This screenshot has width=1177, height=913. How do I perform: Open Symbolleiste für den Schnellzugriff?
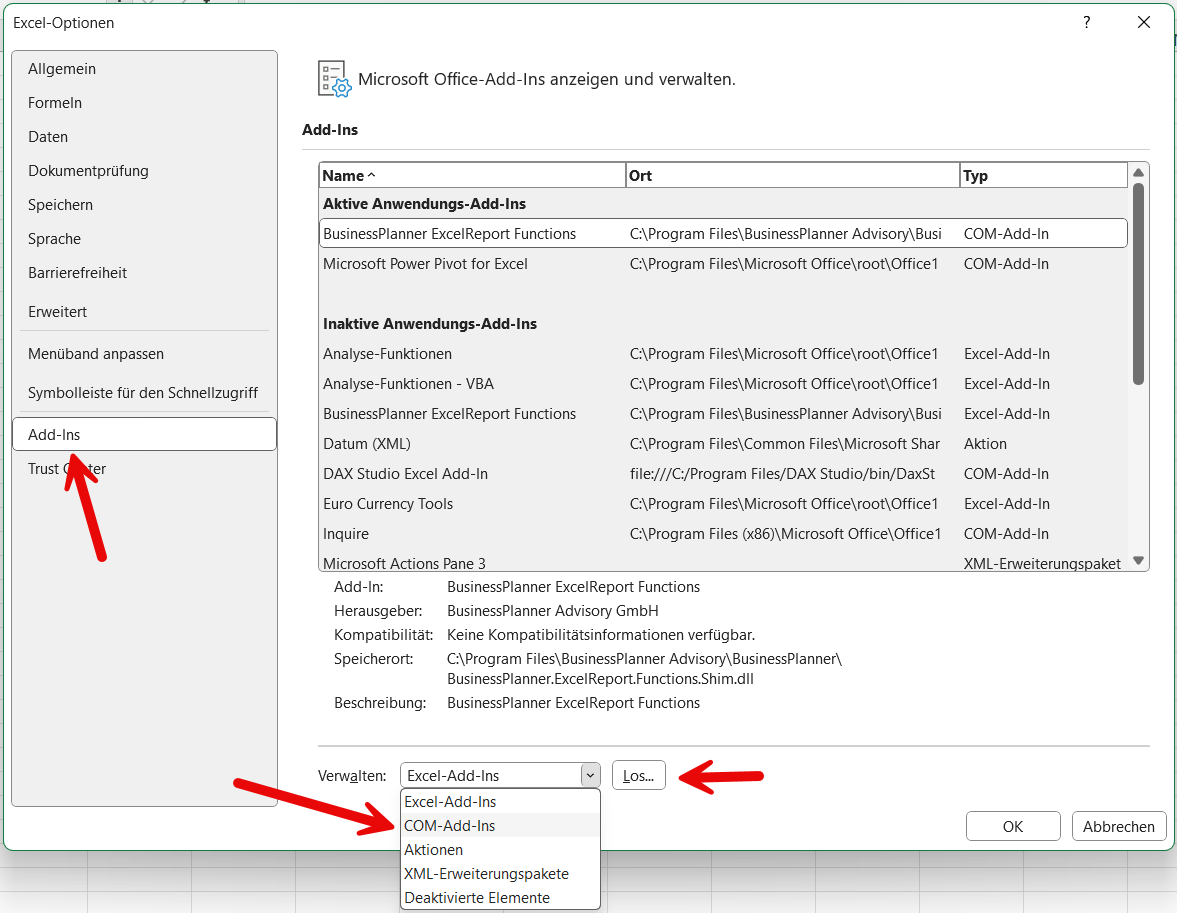(x=143, y=393)
